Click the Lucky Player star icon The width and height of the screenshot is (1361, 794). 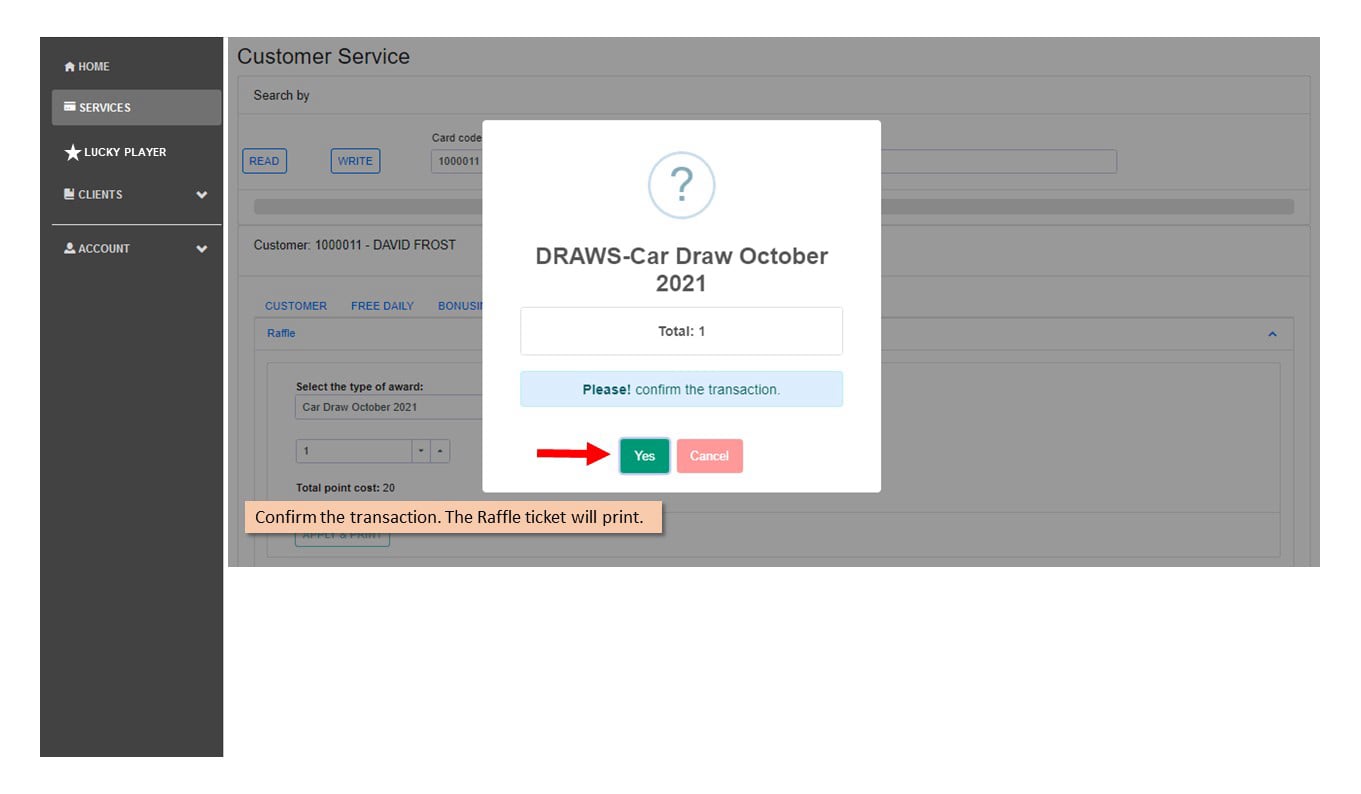pyautogui.click(x=72, y=152)
